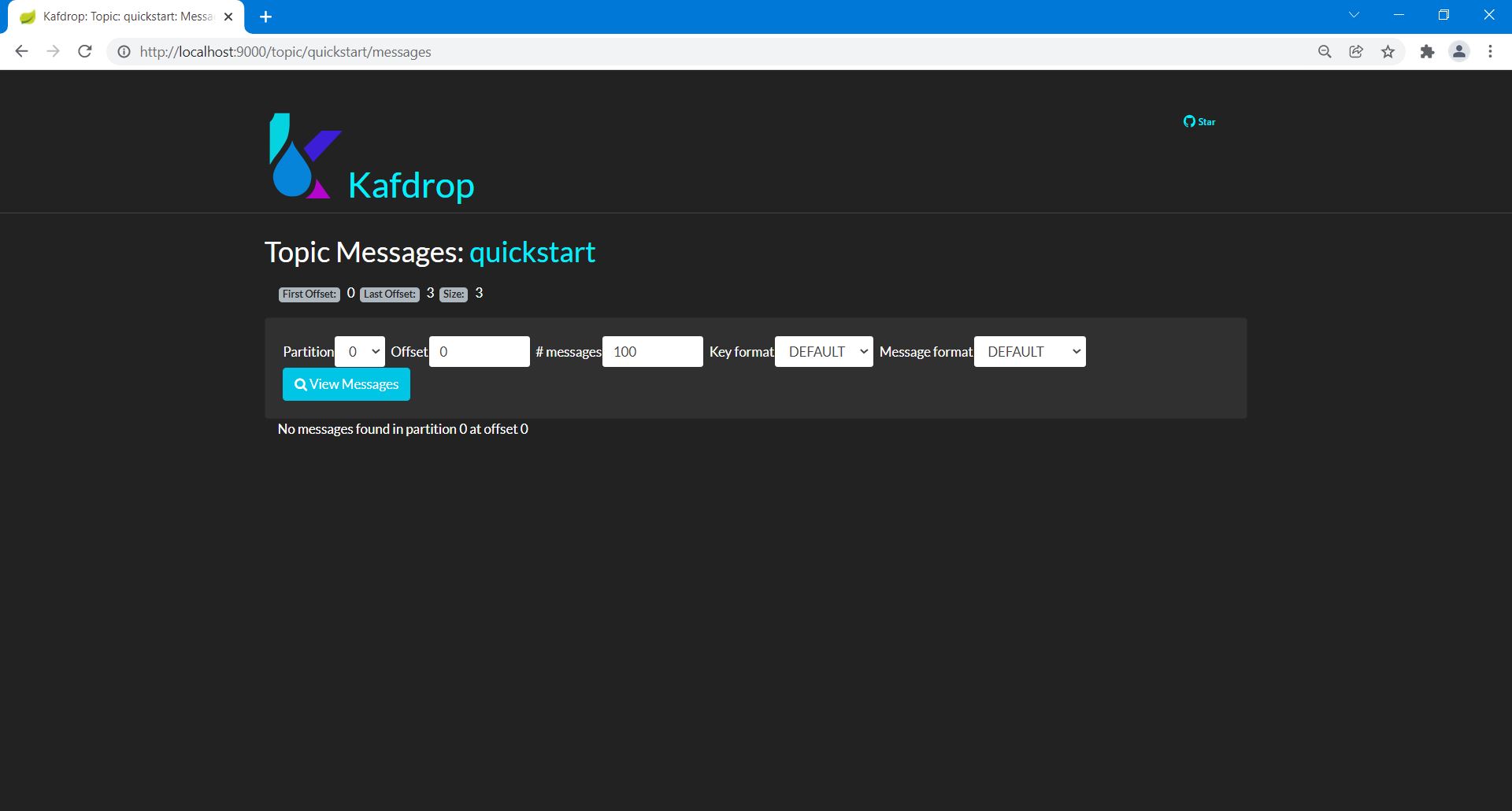Open the browser extensions puzzle icon
The width and height of the screenshot is (1512, 811).
click(1427, 52)
